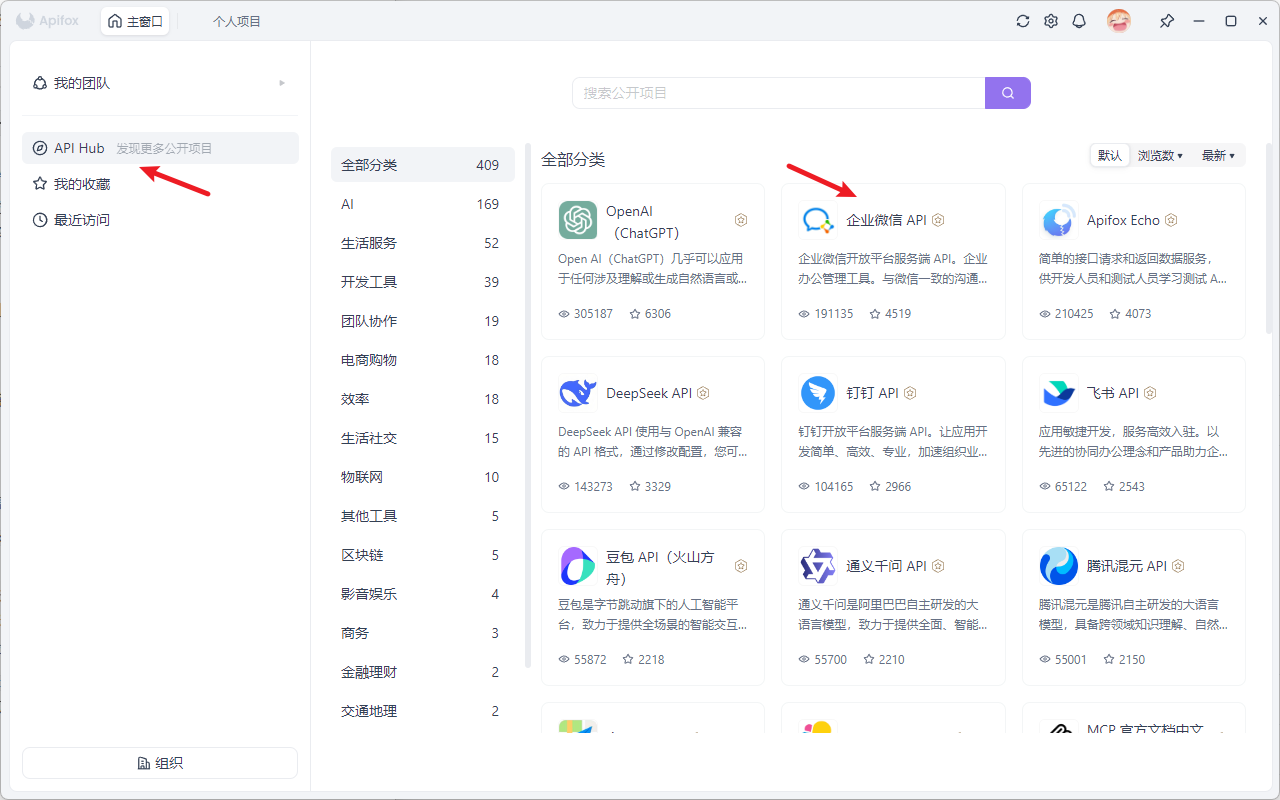1280x800 pixels.
Task: Click the category list vertical scrollbar
Action: pos(528,400)
